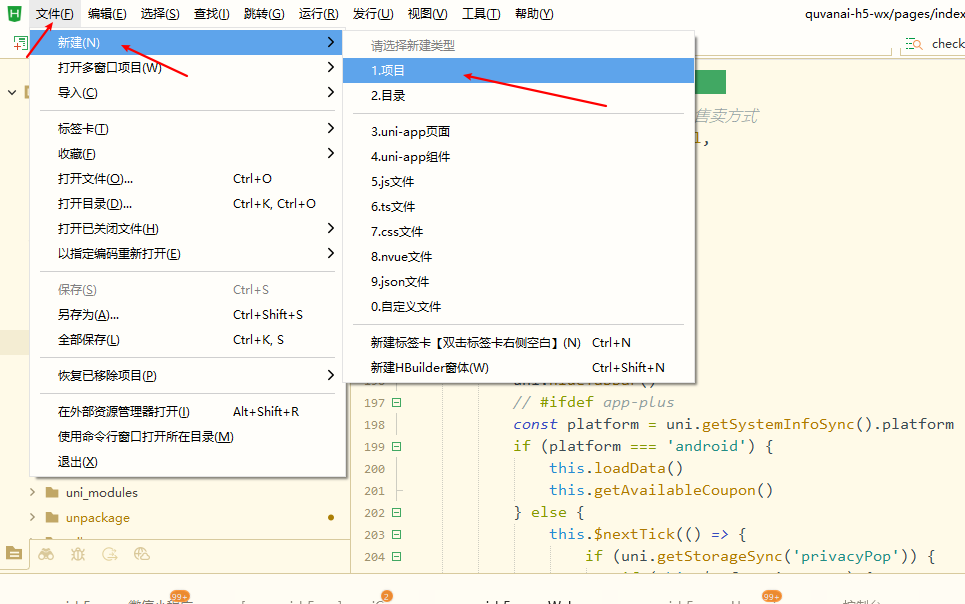
Task: Collapse code fold at line 202
Action: point(396,512)
